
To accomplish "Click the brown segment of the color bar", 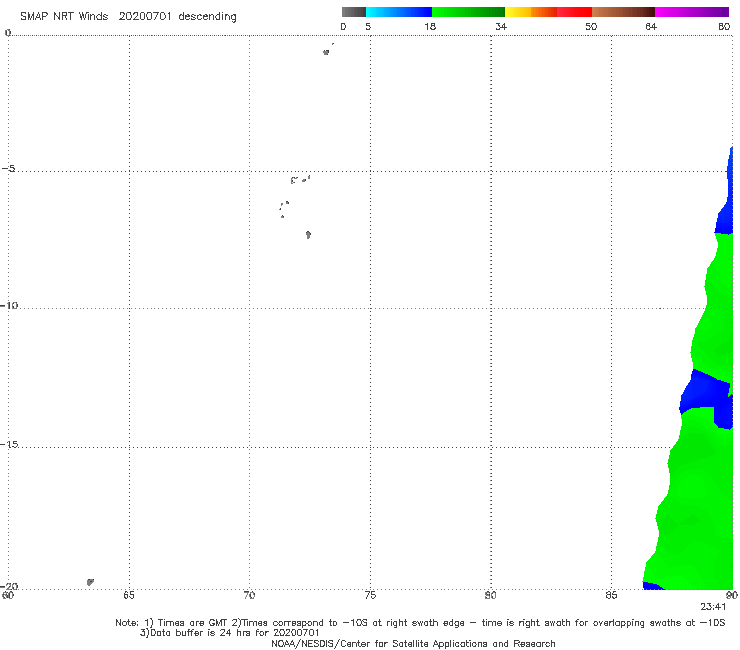I will 623,12.
